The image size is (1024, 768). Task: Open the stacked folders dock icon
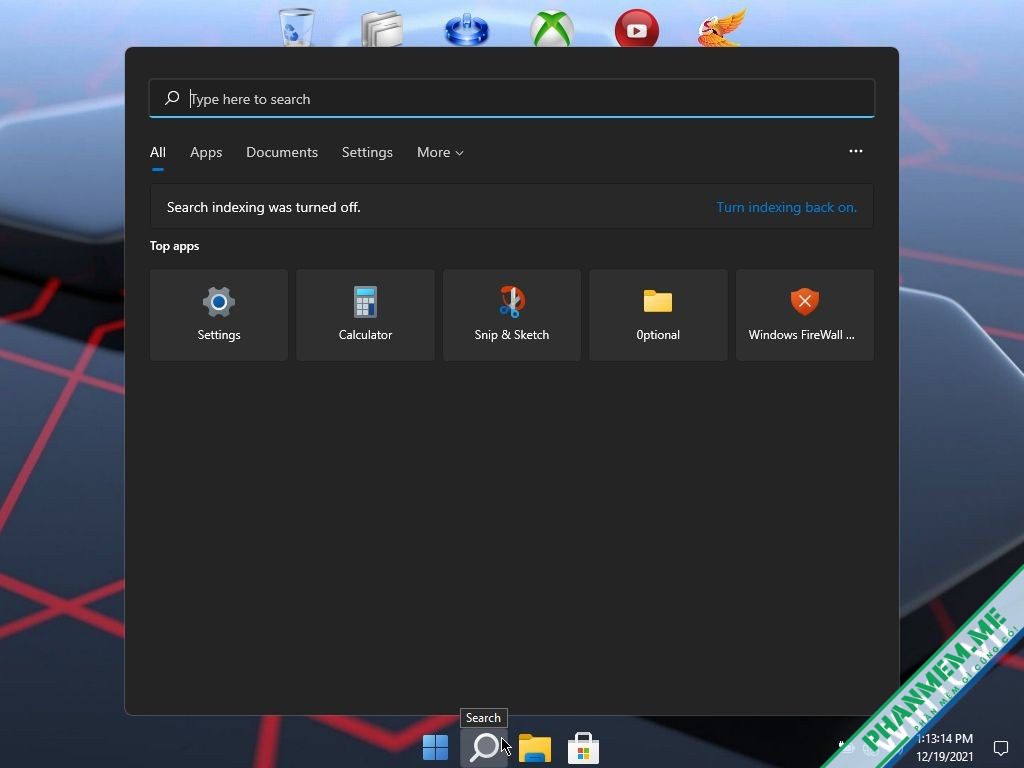(x=382, y=29)
